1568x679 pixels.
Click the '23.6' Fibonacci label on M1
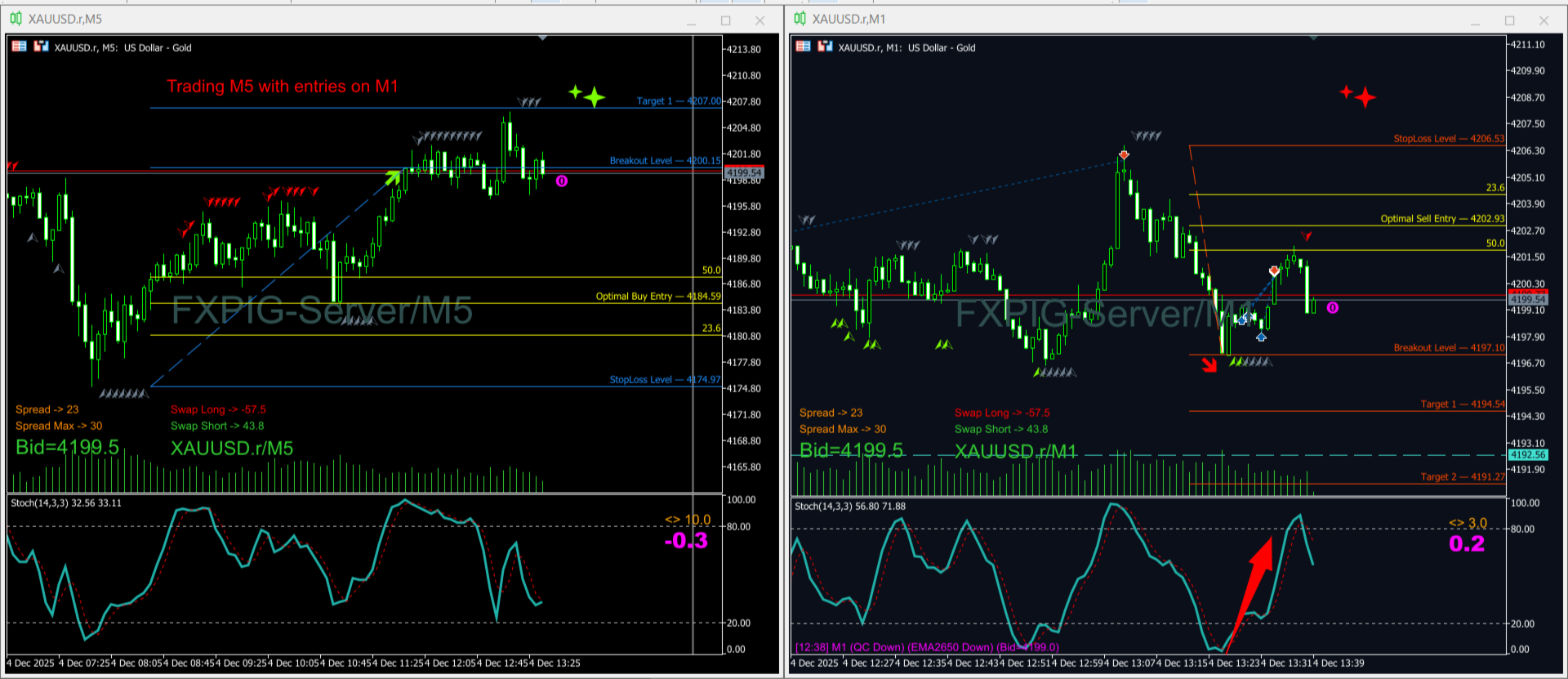click(1495, 188)
